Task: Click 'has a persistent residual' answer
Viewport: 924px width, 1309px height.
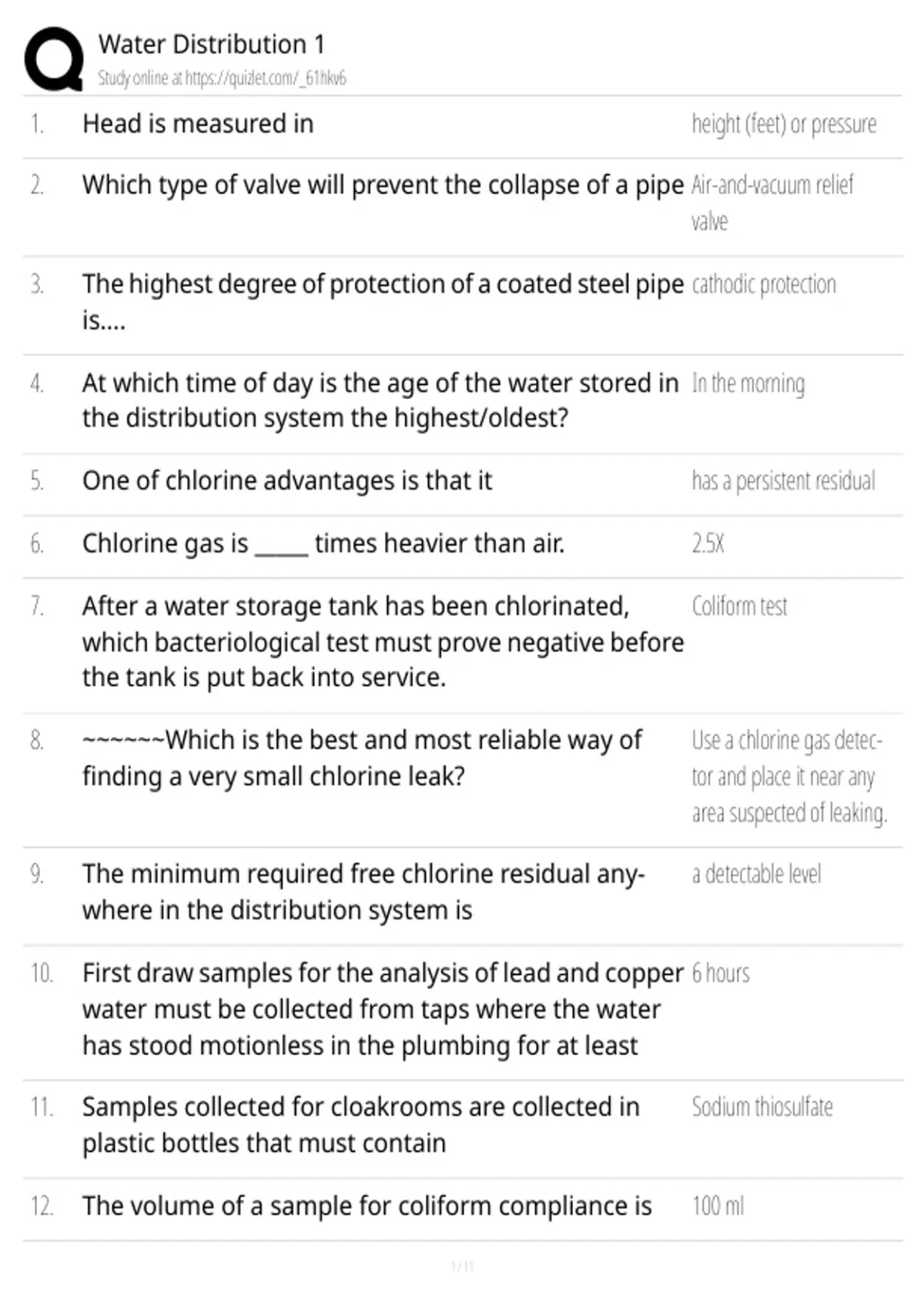Action: point(783,480)
